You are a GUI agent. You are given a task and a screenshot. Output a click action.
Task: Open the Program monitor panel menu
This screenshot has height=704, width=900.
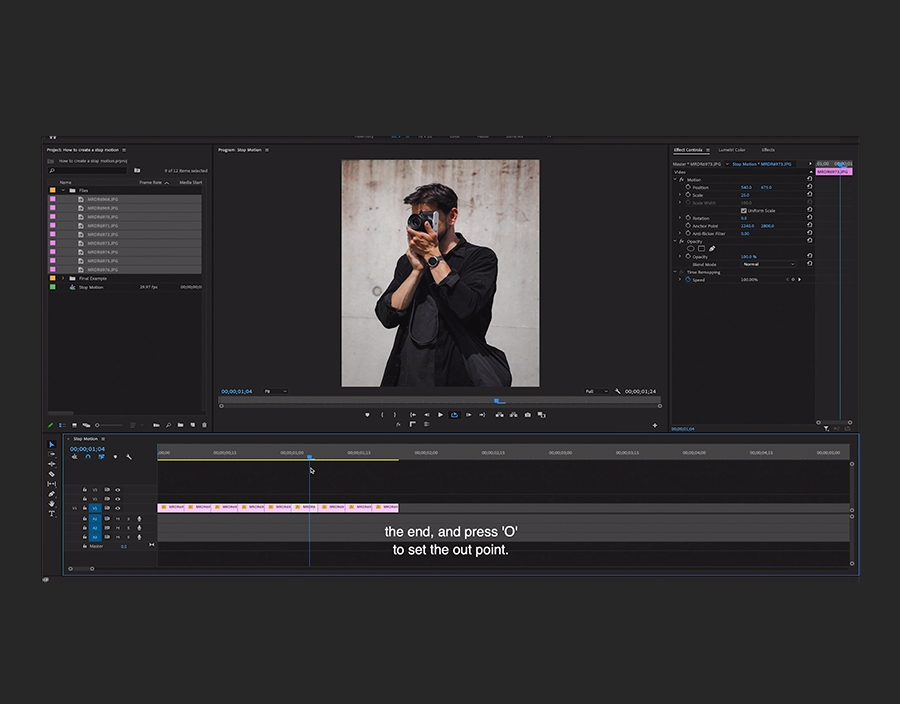click(x=267, y=150)
